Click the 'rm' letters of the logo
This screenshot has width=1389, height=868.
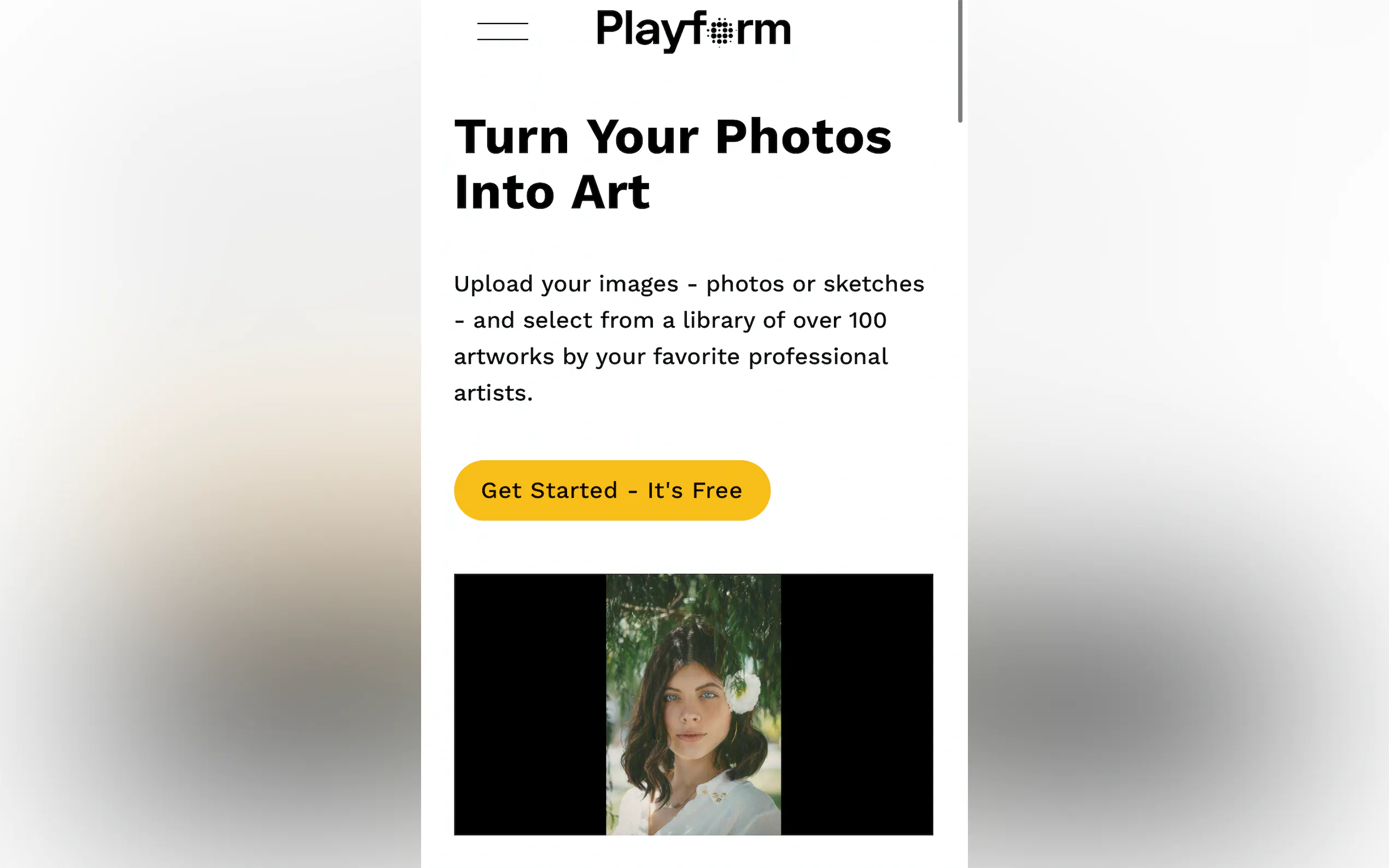[x=764, y=32]
